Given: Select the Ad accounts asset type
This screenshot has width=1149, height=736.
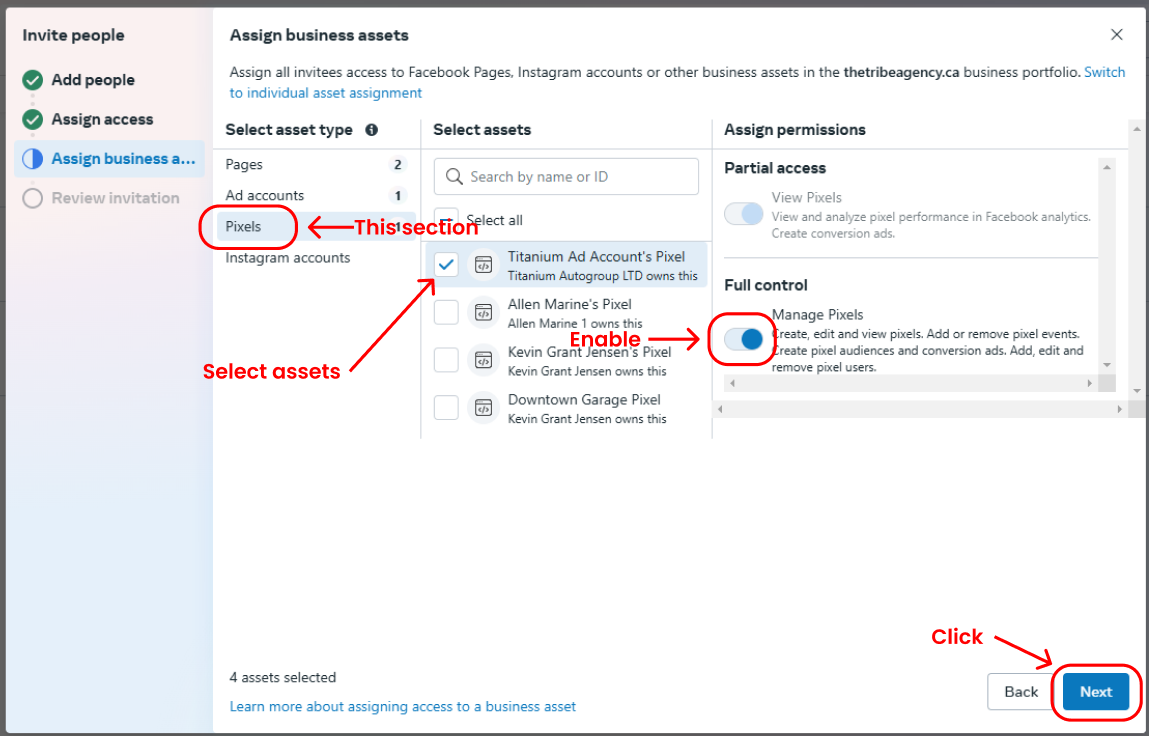Looking at the screenshot, I should [265, 196].
